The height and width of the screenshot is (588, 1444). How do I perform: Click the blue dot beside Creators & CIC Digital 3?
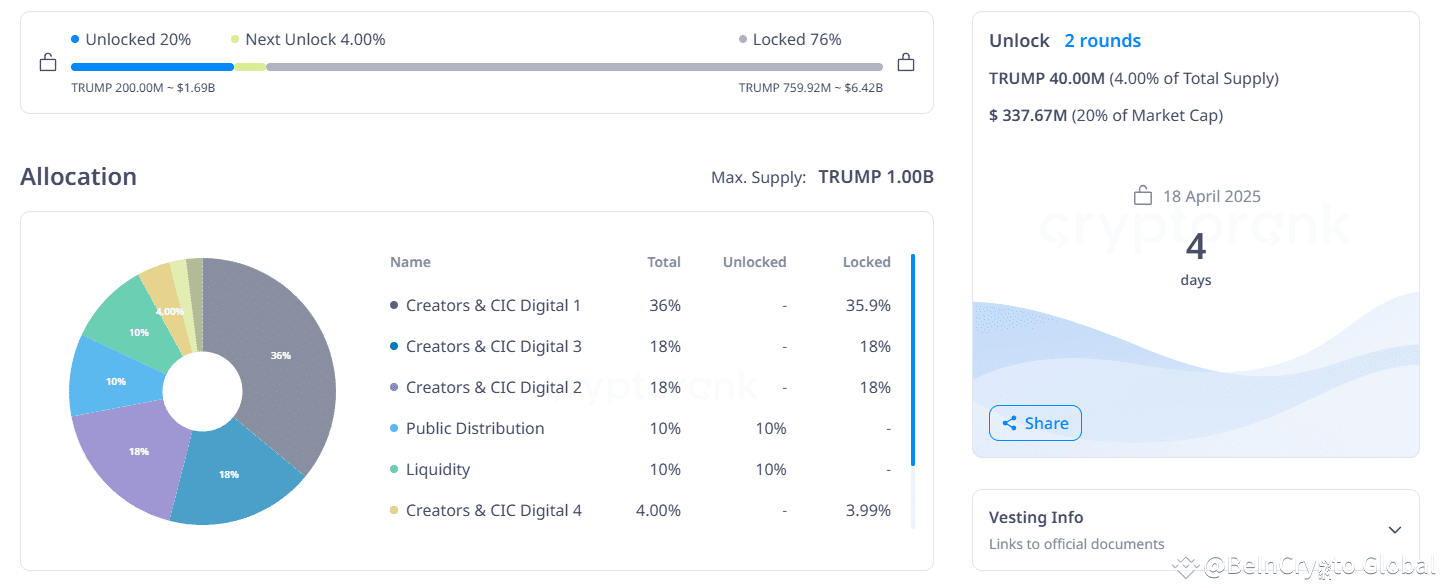click(394, 345)
